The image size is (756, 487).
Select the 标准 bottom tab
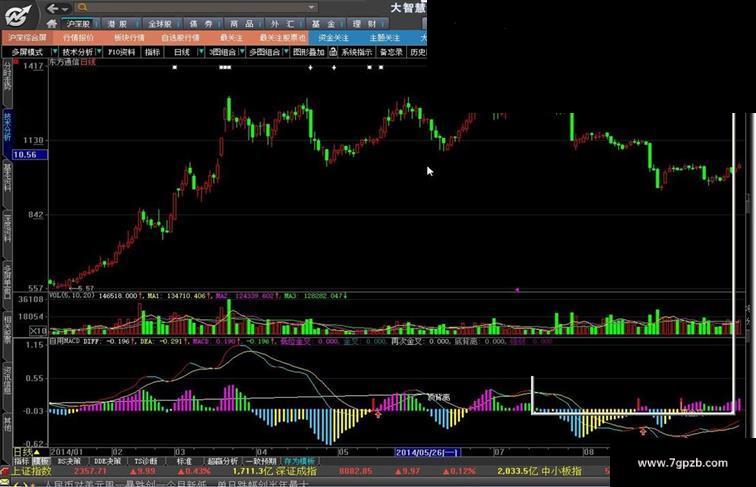point(184,461)
